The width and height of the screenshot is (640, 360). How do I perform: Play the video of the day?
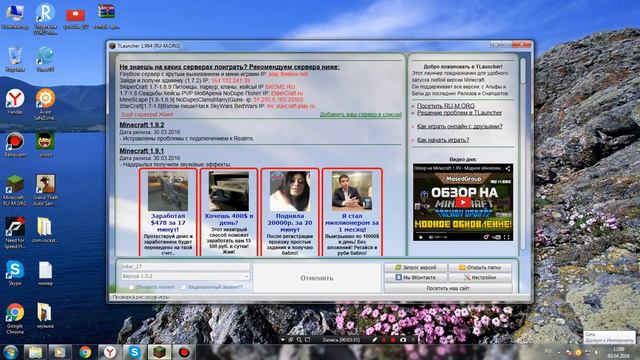tap(463, 202)
